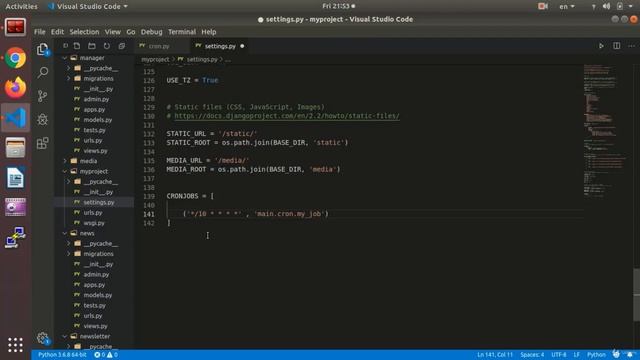Open system volume indicator
Image resolution: width=640 pixels, height=360 pixels.
pyautogui.click(x=607, y=7)
